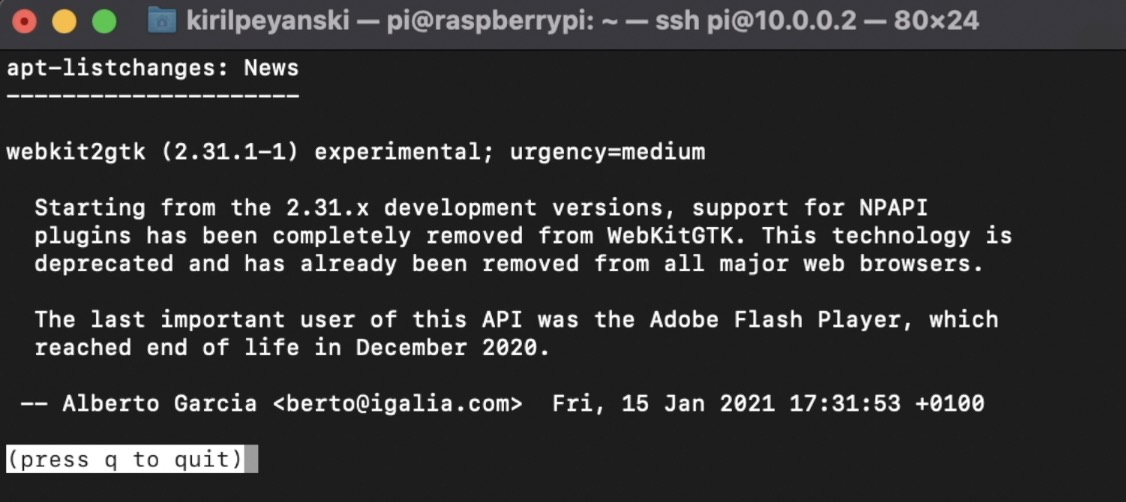The image size is (1126, 502).
Task: Click the red close window button
Action: pyautogui.click(x=24, y=21)
